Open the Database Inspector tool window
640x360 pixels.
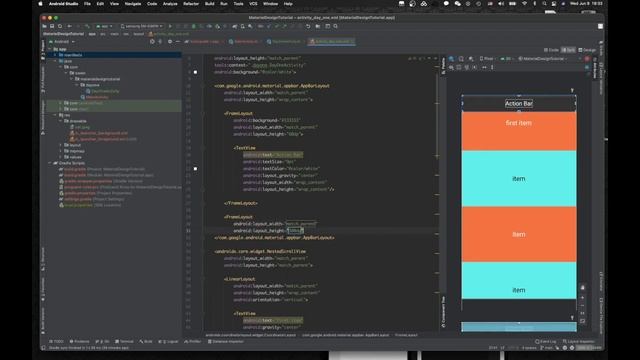click(226, 341)
